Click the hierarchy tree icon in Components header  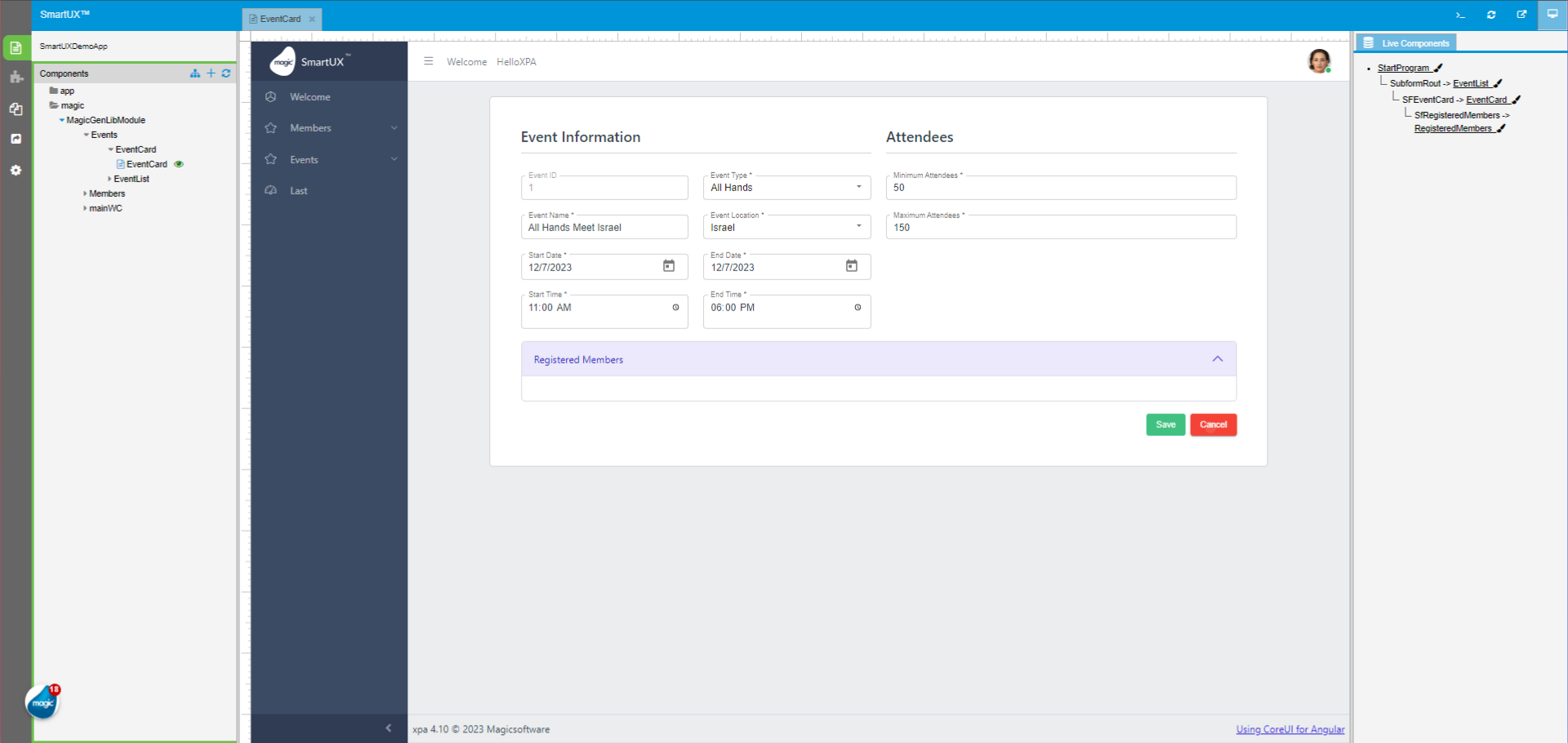pos(194,73)
